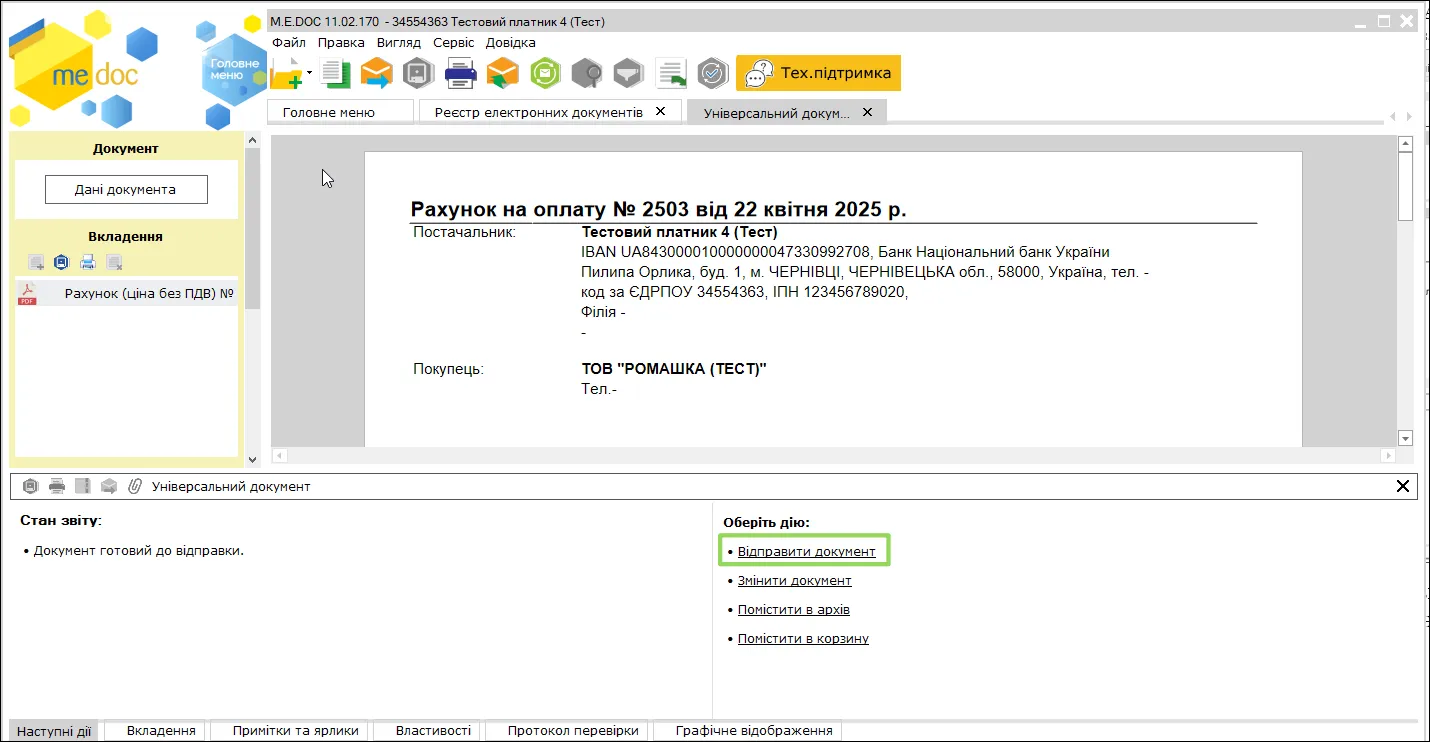This screenshot has height=742, width=1430.
Task: Click the green hexagon mail refresh icon
Action: 545,73
